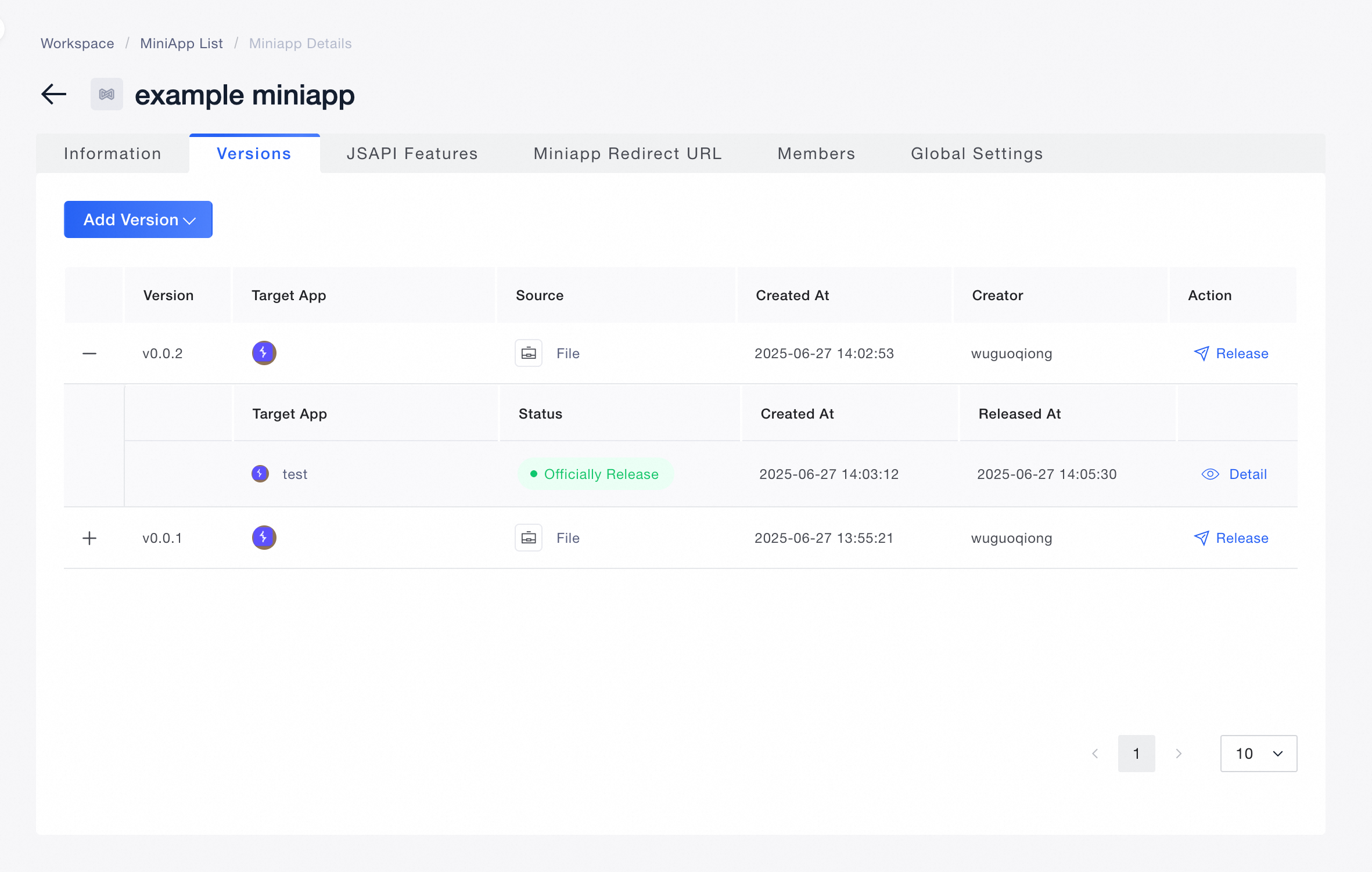Release version v0.0.1

tap(1231, 538)
